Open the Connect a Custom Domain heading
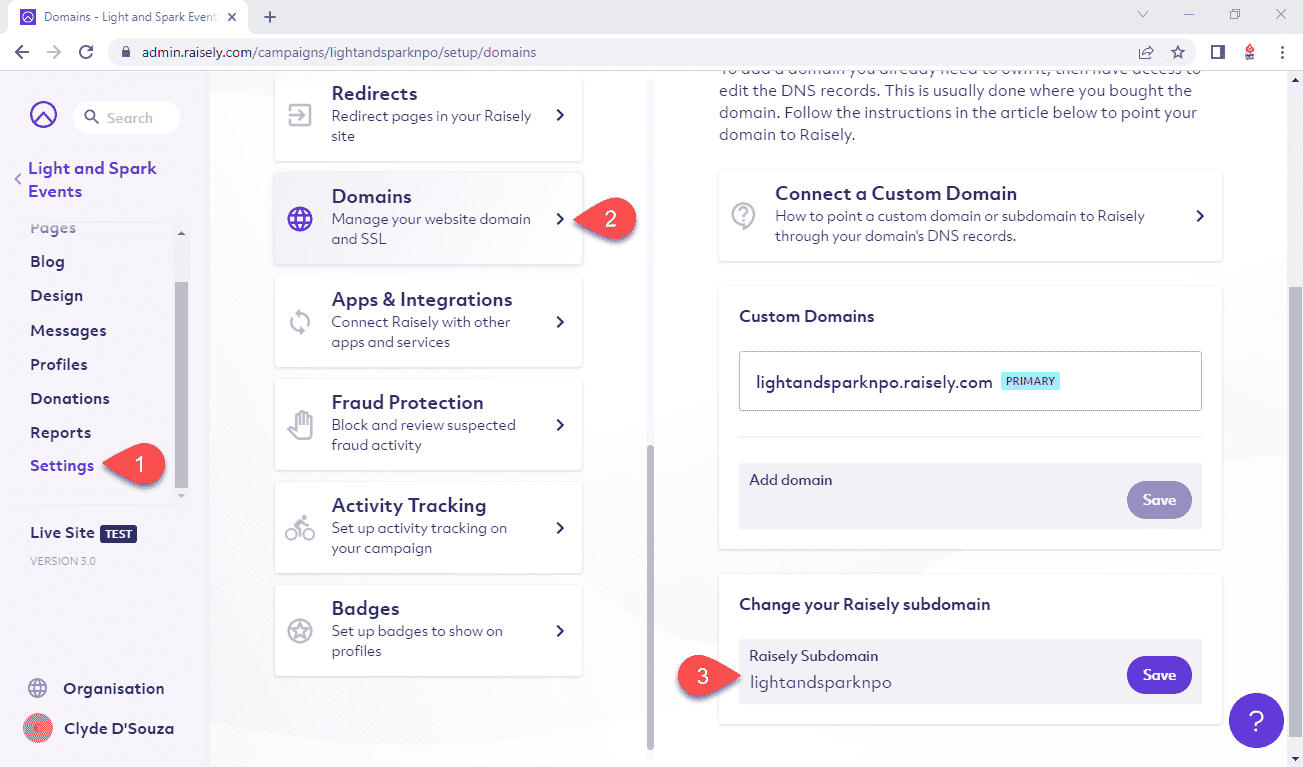The width and height of the screenshot is (1303, 767). pyautogui.click(x=896, y=194)
